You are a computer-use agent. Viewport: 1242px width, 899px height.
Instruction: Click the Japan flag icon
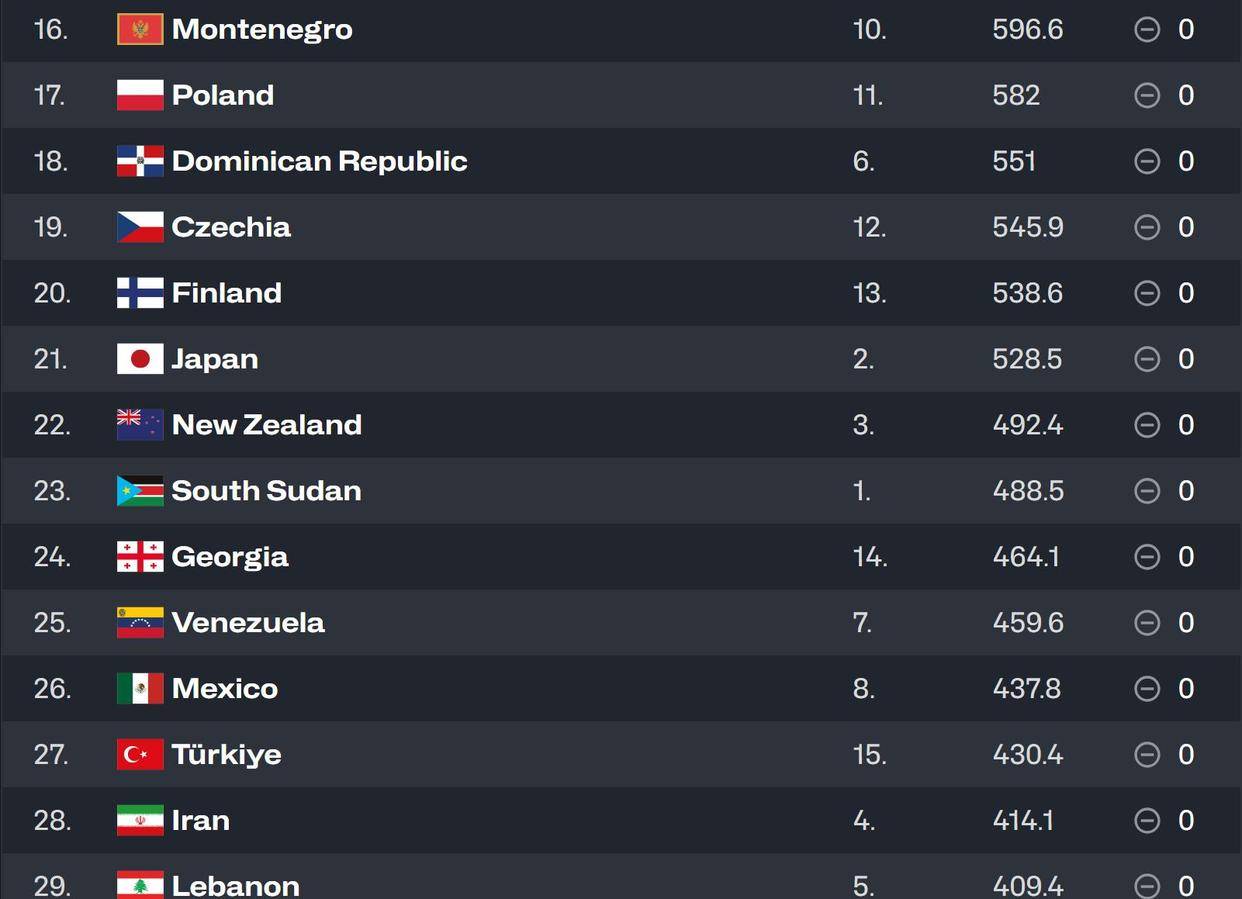point(140,359)
